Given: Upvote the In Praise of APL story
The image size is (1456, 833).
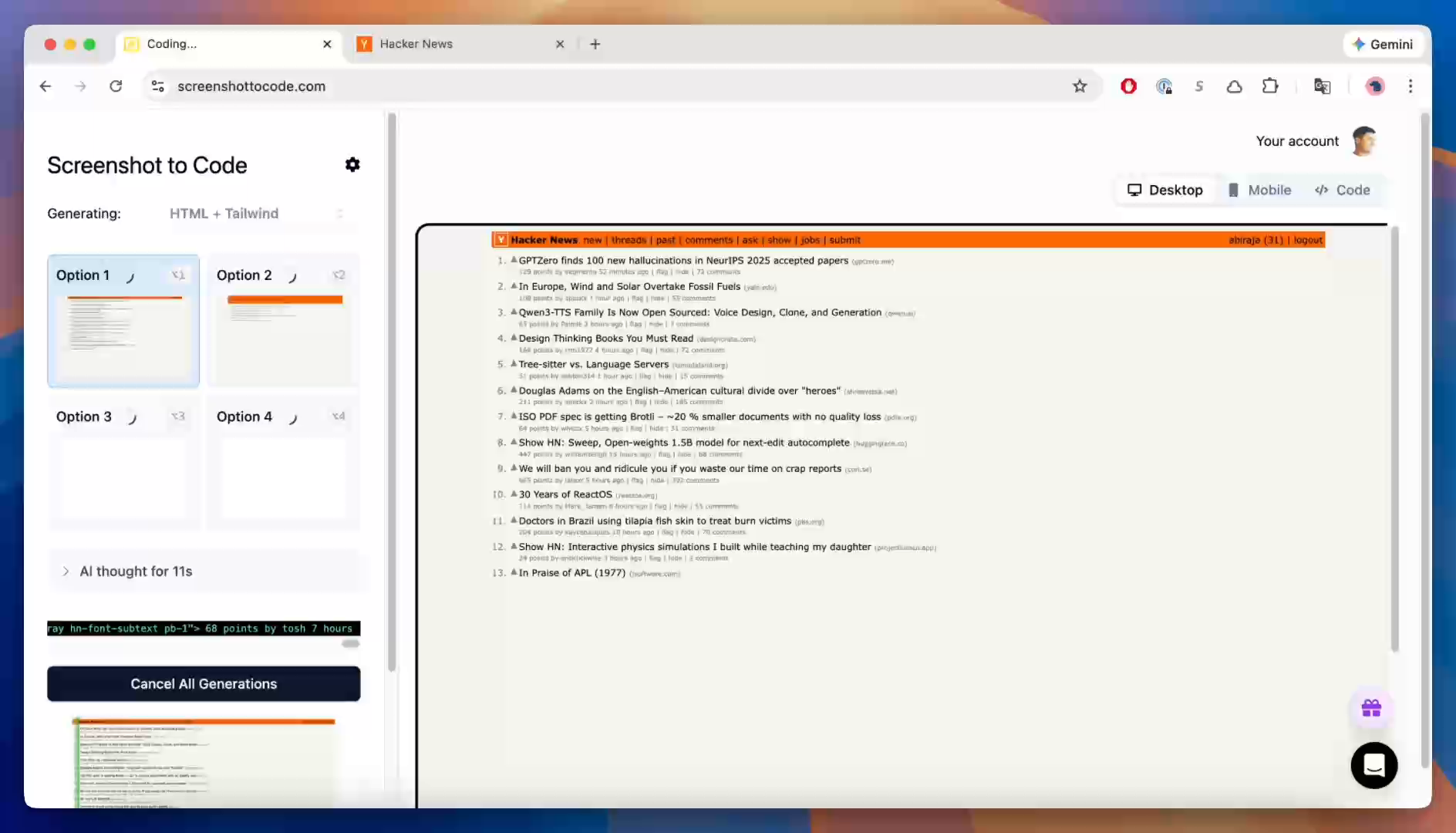Looking at the screenshot, I should pyautogui.click(x=514, y=572).
